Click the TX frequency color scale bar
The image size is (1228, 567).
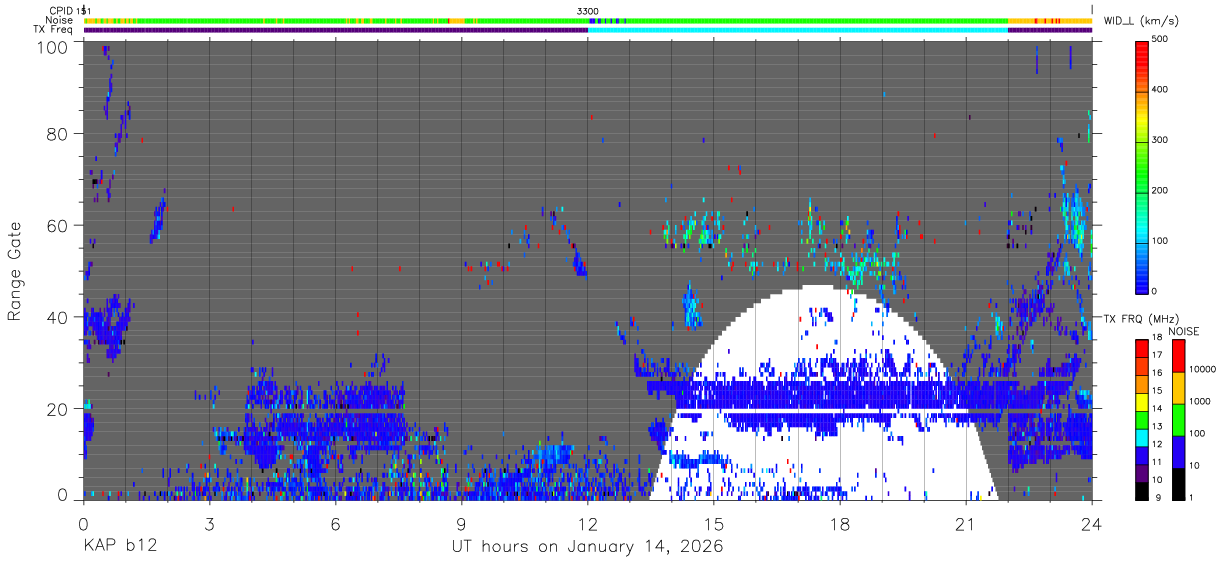pyautogui.click(x=1142, y=419)
